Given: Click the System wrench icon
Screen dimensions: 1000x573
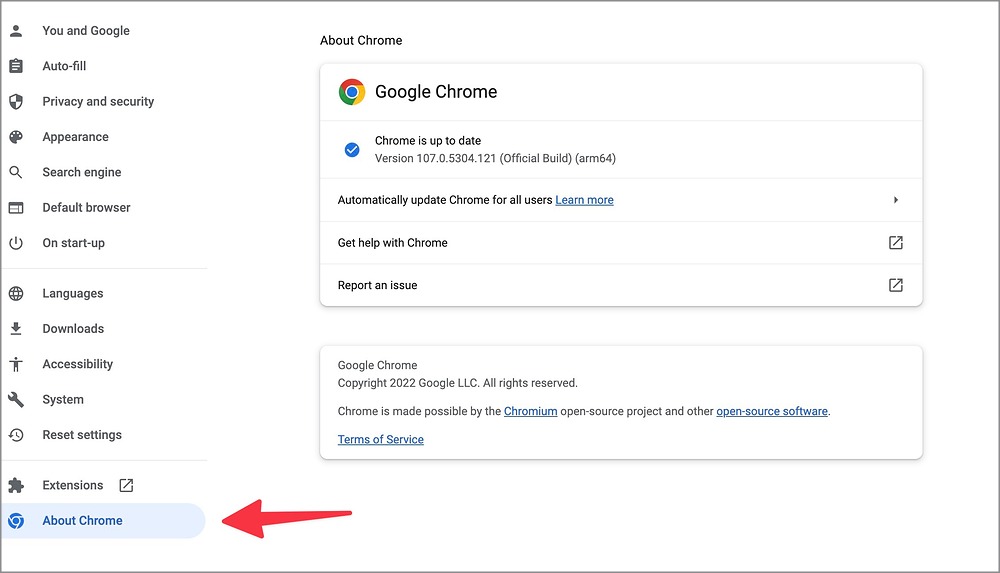Looking at the screenshot, I should tap(16, 399).
